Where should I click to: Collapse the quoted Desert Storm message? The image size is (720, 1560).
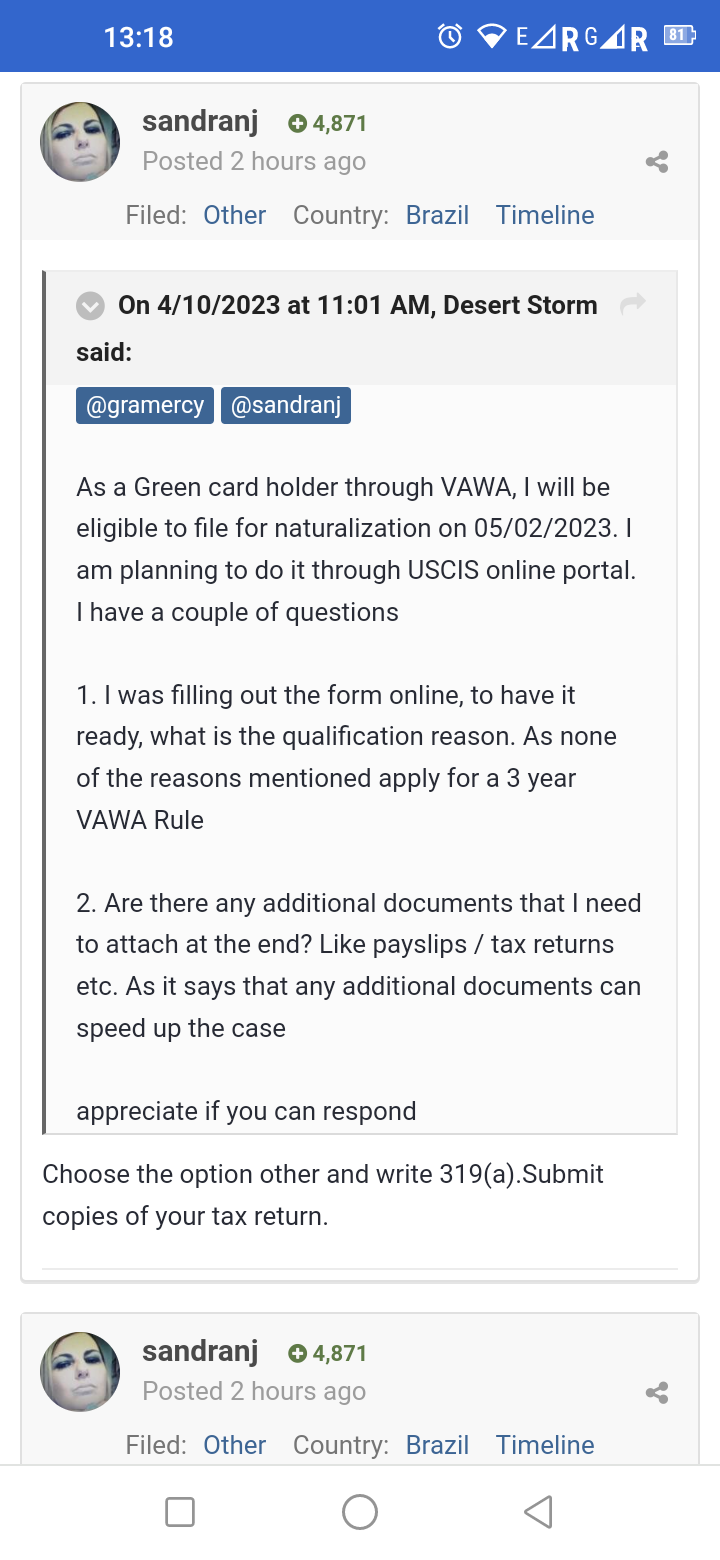coord(90,305)
